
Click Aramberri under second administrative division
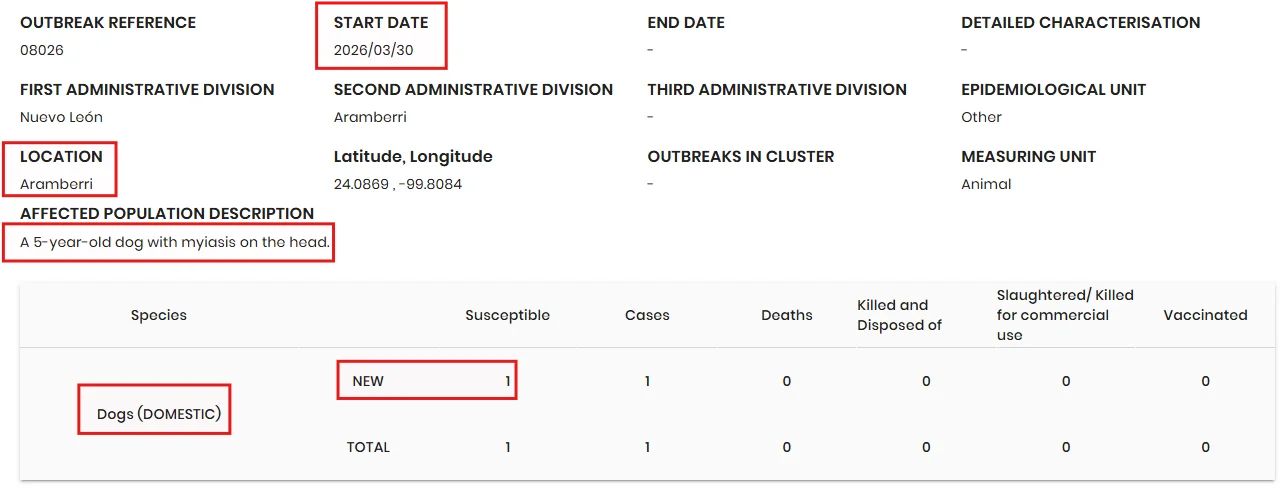coord(370,117)
